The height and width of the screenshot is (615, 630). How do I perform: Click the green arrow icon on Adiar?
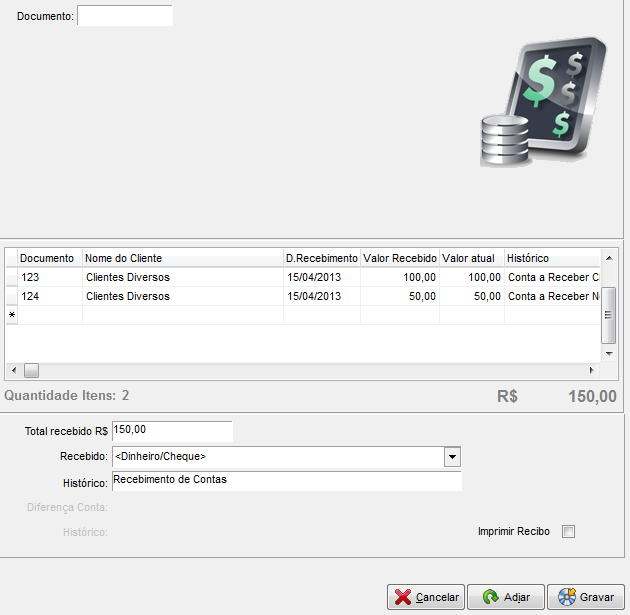pyautogui.click(x=490, y=597)
